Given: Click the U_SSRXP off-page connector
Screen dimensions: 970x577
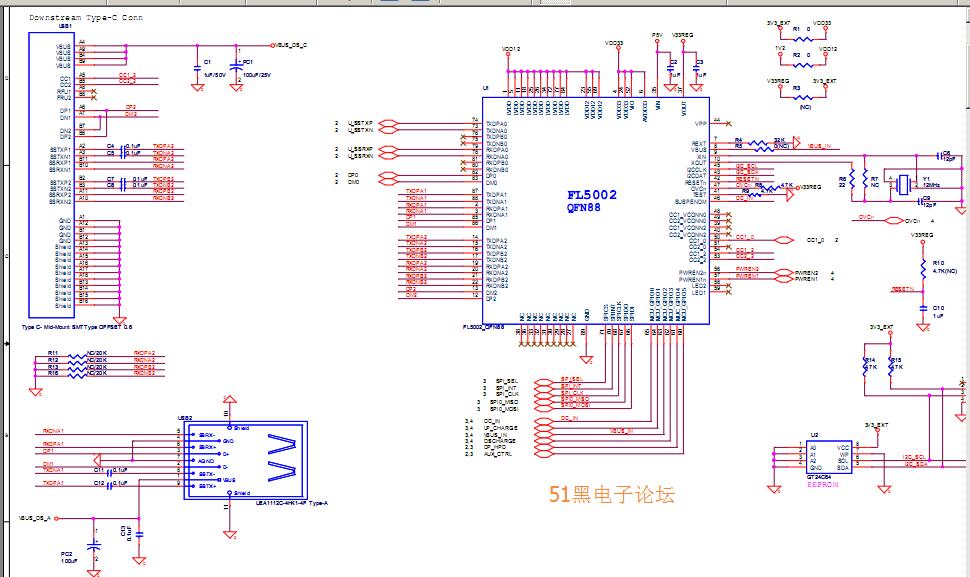Looking at the screenshot, I should 387,149.
